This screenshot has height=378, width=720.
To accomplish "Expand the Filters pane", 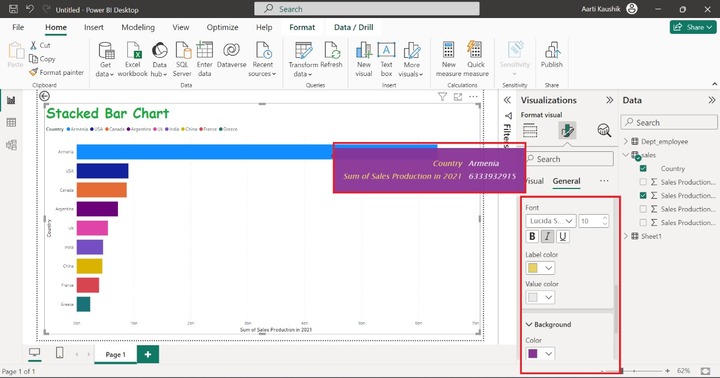I will pos(507,100).
